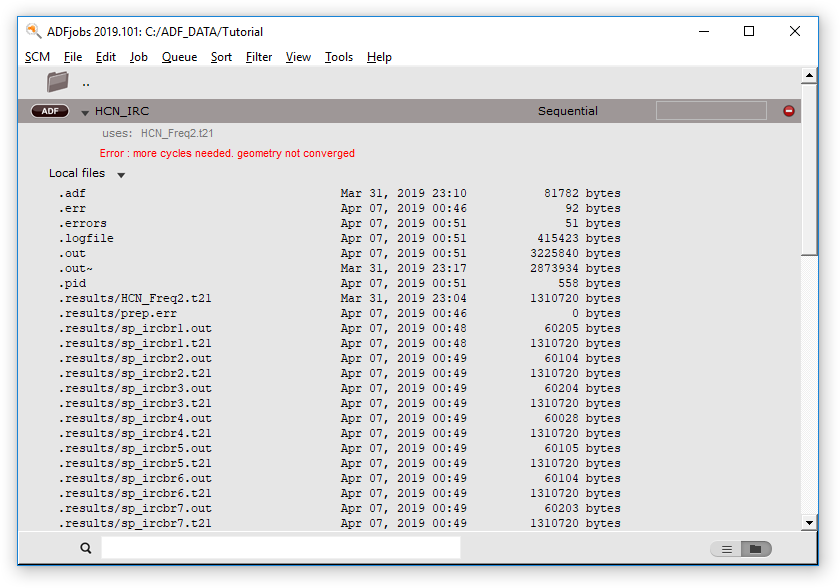Viewport: 840px width, 588px height.
Task: Open the .errors local file
Action: coord(82,223)
